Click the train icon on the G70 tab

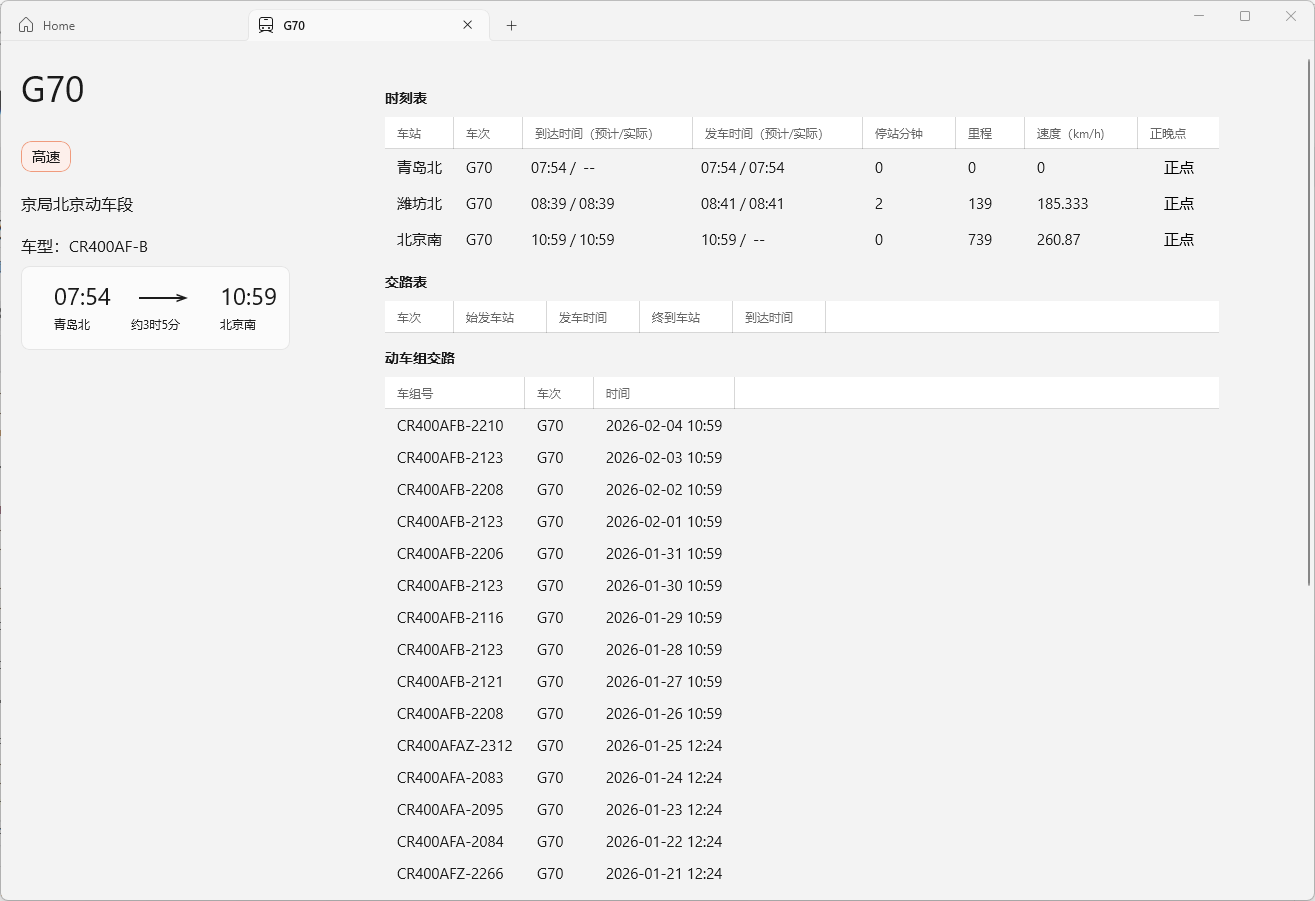[x=265, y=24]
